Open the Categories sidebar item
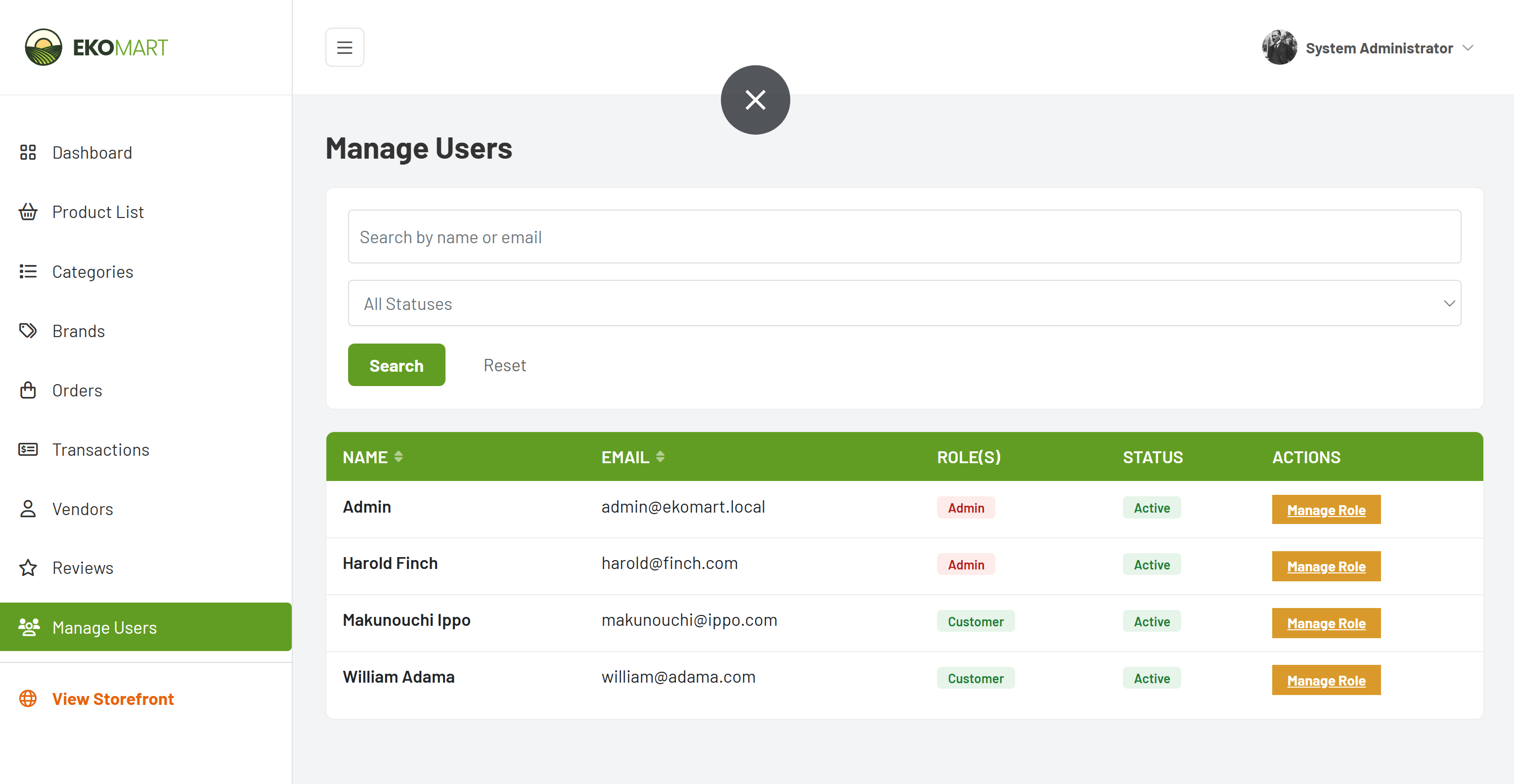Viewport: 1514px width, 784px height. [x=146, y=271]
